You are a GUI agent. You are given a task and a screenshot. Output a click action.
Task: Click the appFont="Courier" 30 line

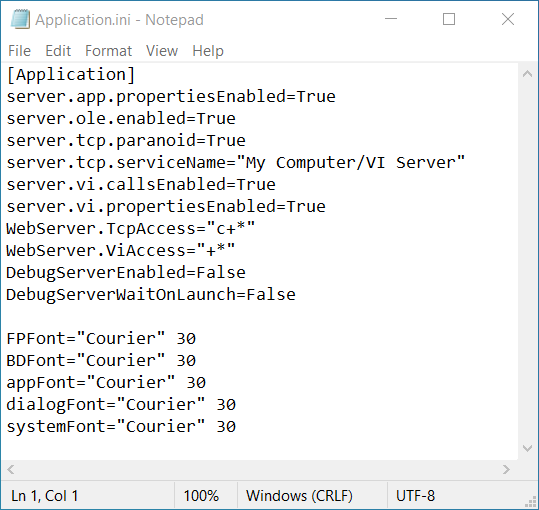pos(106,382)
